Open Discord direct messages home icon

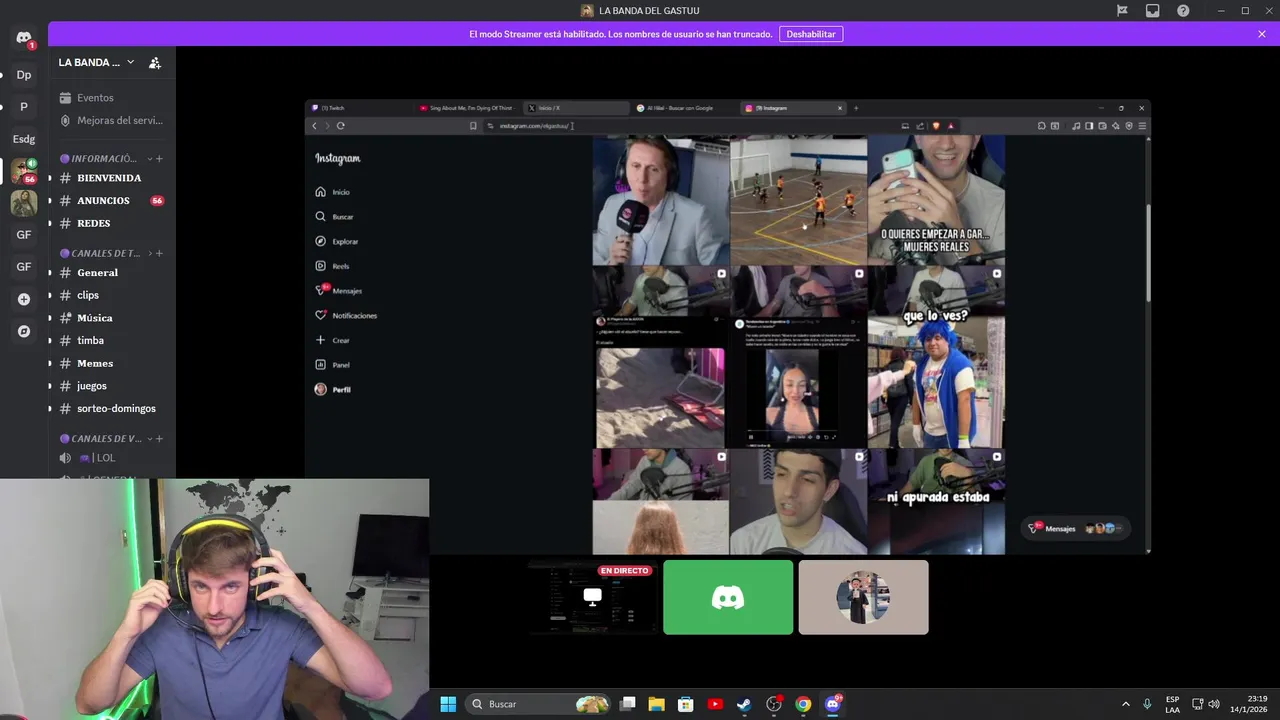click(x=24, y=38)
